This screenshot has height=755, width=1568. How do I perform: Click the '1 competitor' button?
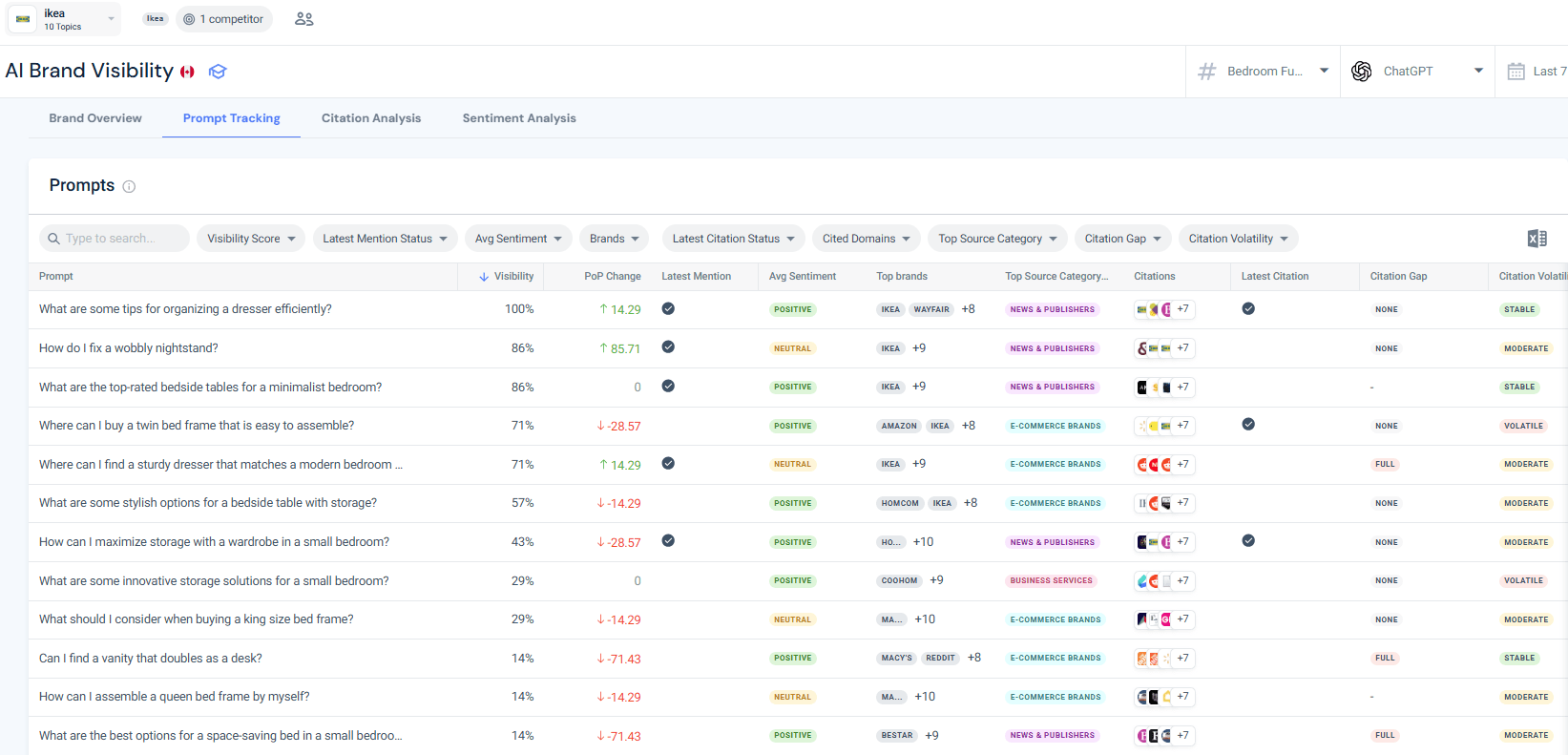point(224,19)
